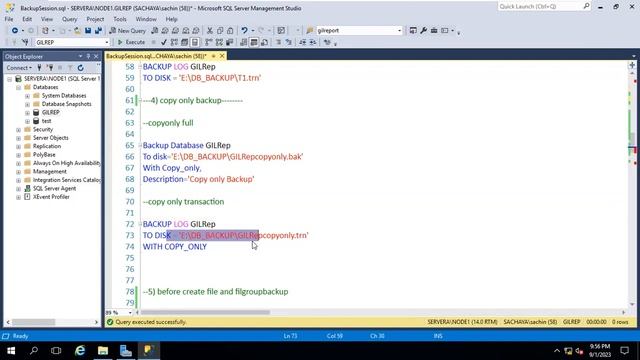Click the Comment out selected lines icon
The height and width of the screenshot is (360, 640).
pyautogui.click(x=278, y=42)
